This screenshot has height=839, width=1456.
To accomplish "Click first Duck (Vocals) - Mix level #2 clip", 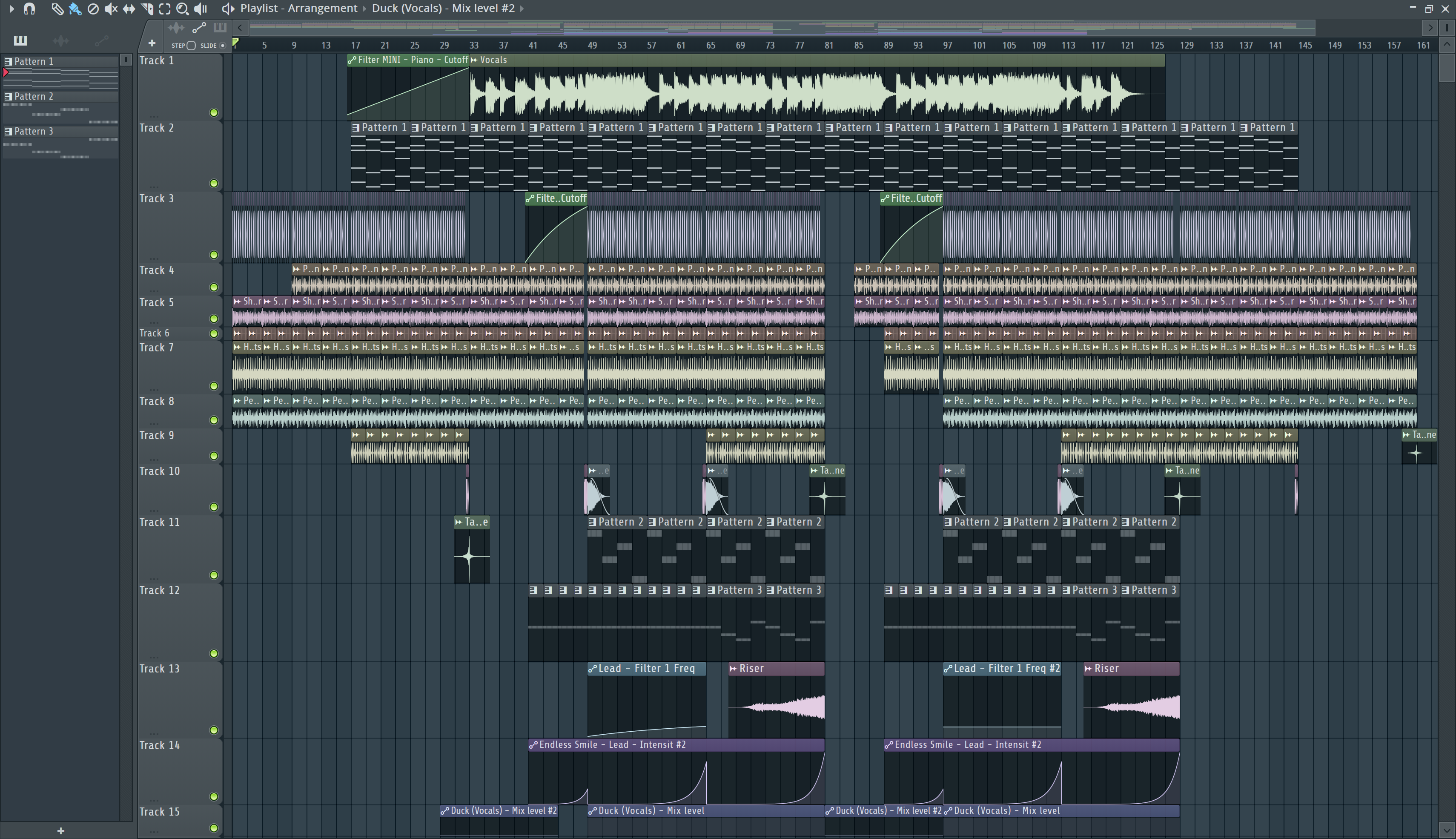I will coord(499,821).
